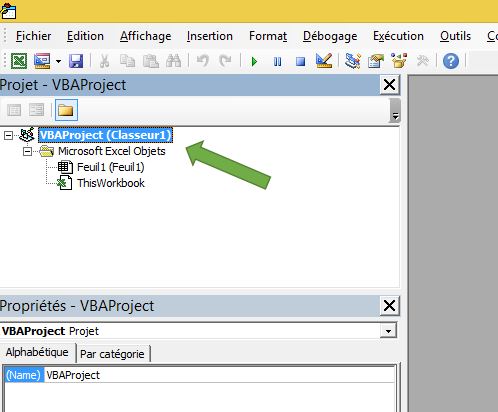Open Find with the binoculars icon
The height and width of the screenshot is (412, 498).
tap(174, 61)
